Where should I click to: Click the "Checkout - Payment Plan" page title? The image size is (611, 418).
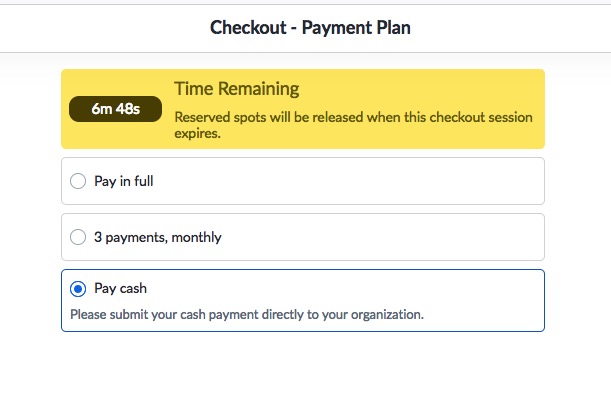click(x=310, y=28)
